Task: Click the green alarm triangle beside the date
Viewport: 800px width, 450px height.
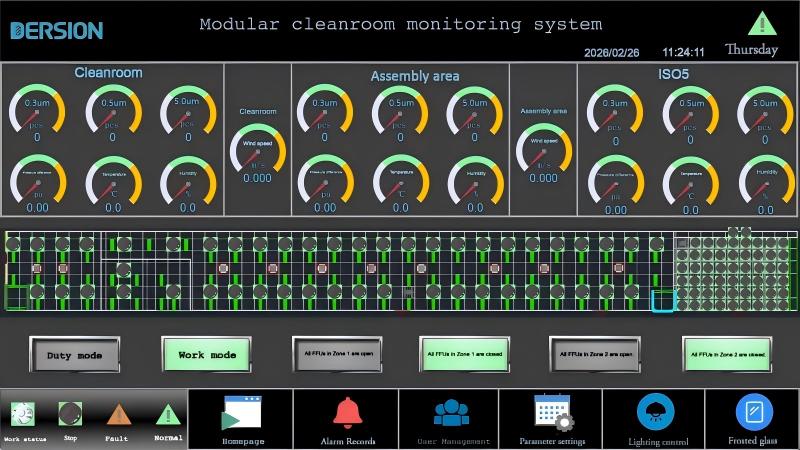Action: tap(761, 23)
